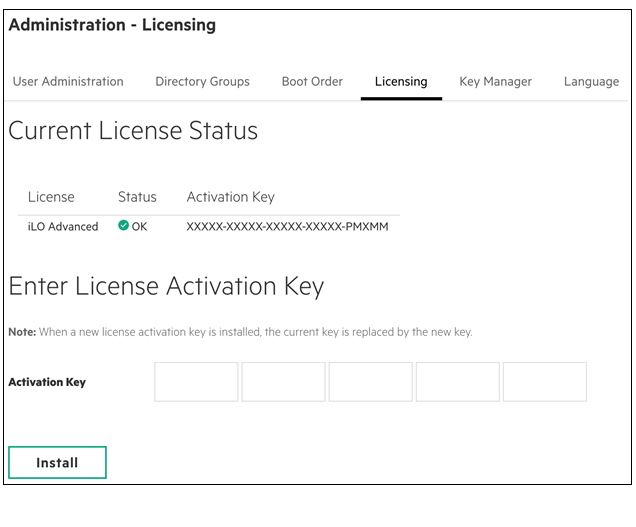Click the fifth Activation Key field
This screenshot has width=636, height=527.
point(545,382)
